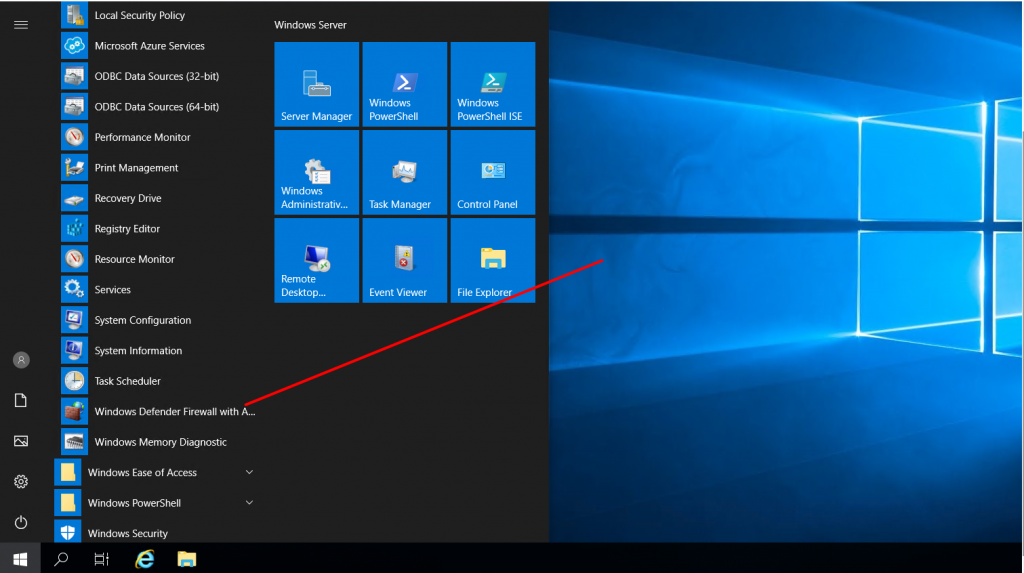Open System Information icon
Screen dimensions: 1024x573
74,350
